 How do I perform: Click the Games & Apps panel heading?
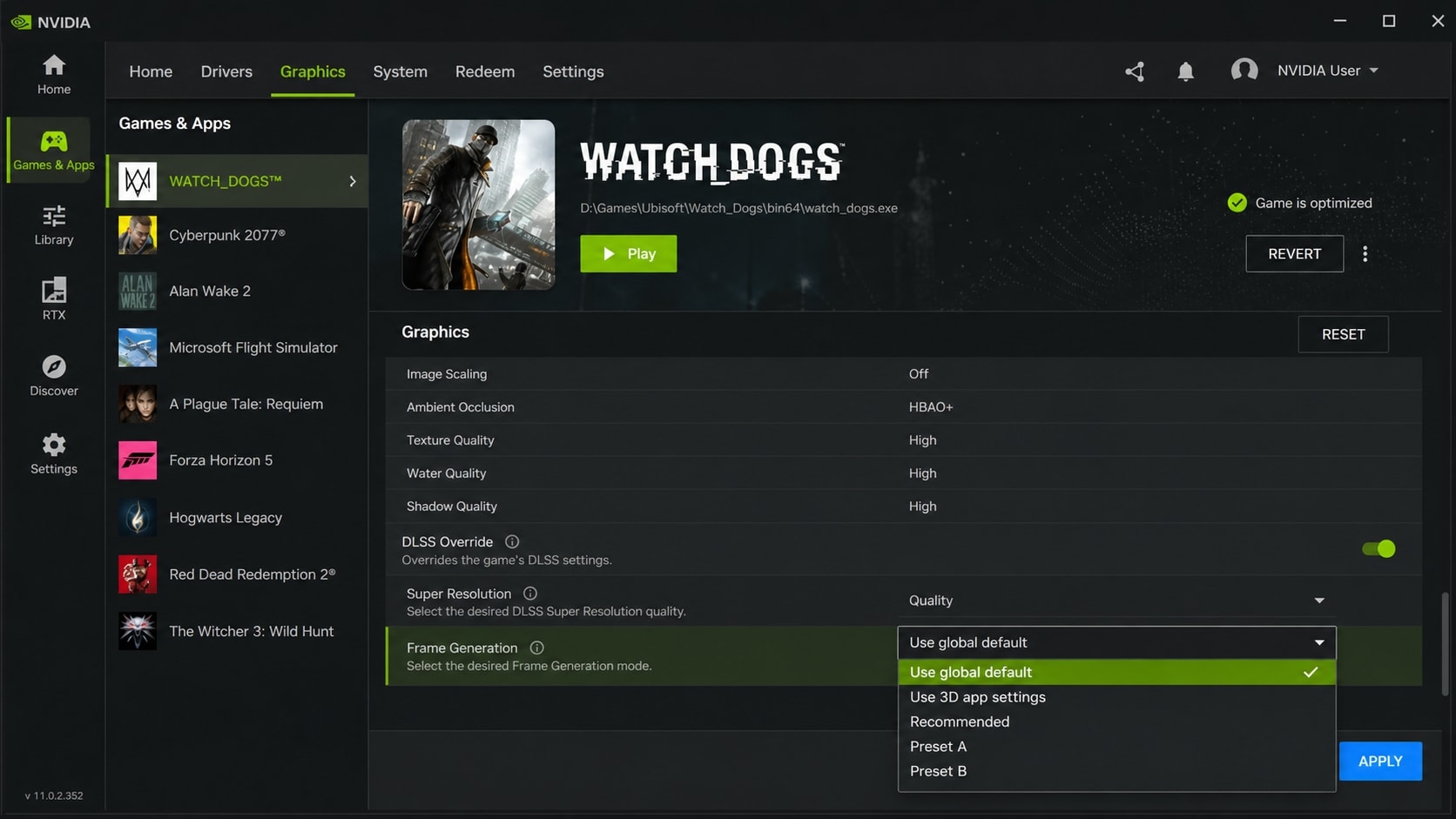click(175, 124)
